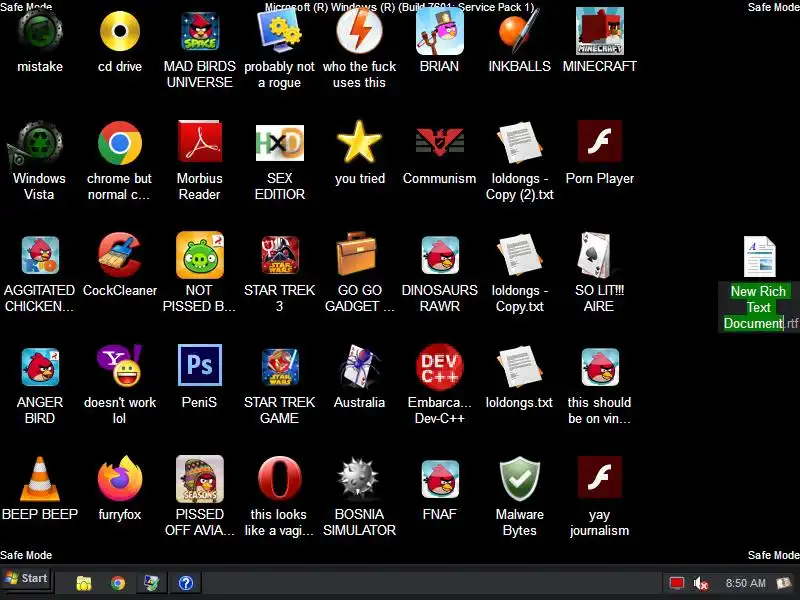
Task: Click into the 'New Rich Text Document' rename field
Action: 759,307
